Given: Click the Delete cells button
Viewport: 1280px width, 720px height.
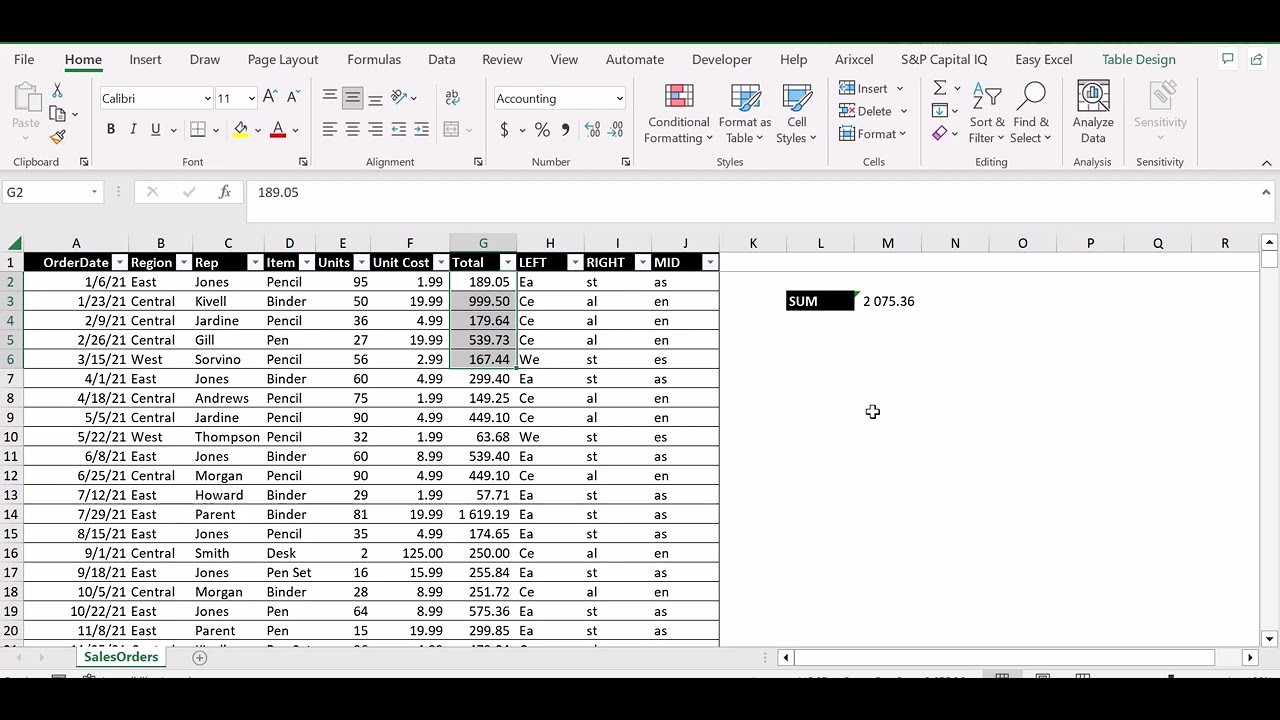Looking at the screenshot, I should [873, 111].
